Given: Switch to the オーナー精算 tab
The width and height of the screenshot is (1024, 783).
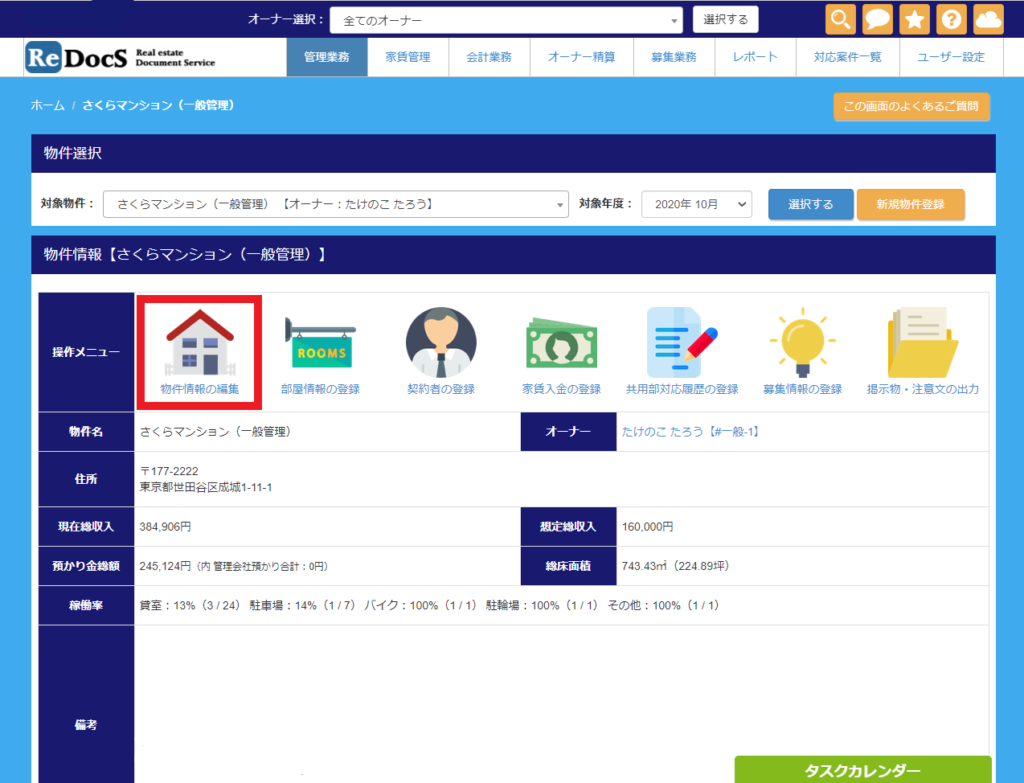Looking at the screenshot, I should (581, 57).
